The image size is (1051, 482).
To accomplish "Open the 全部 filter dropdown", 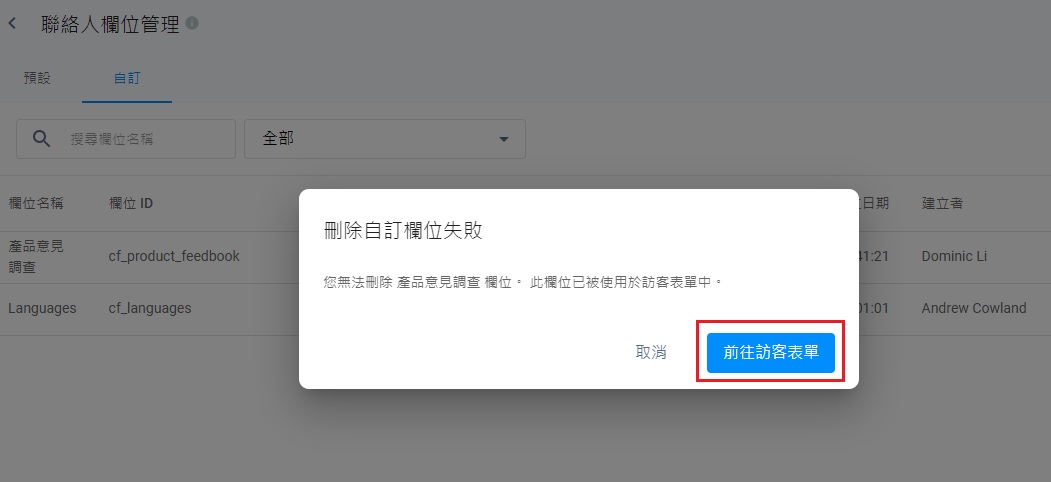I will [x=385, y=139].
